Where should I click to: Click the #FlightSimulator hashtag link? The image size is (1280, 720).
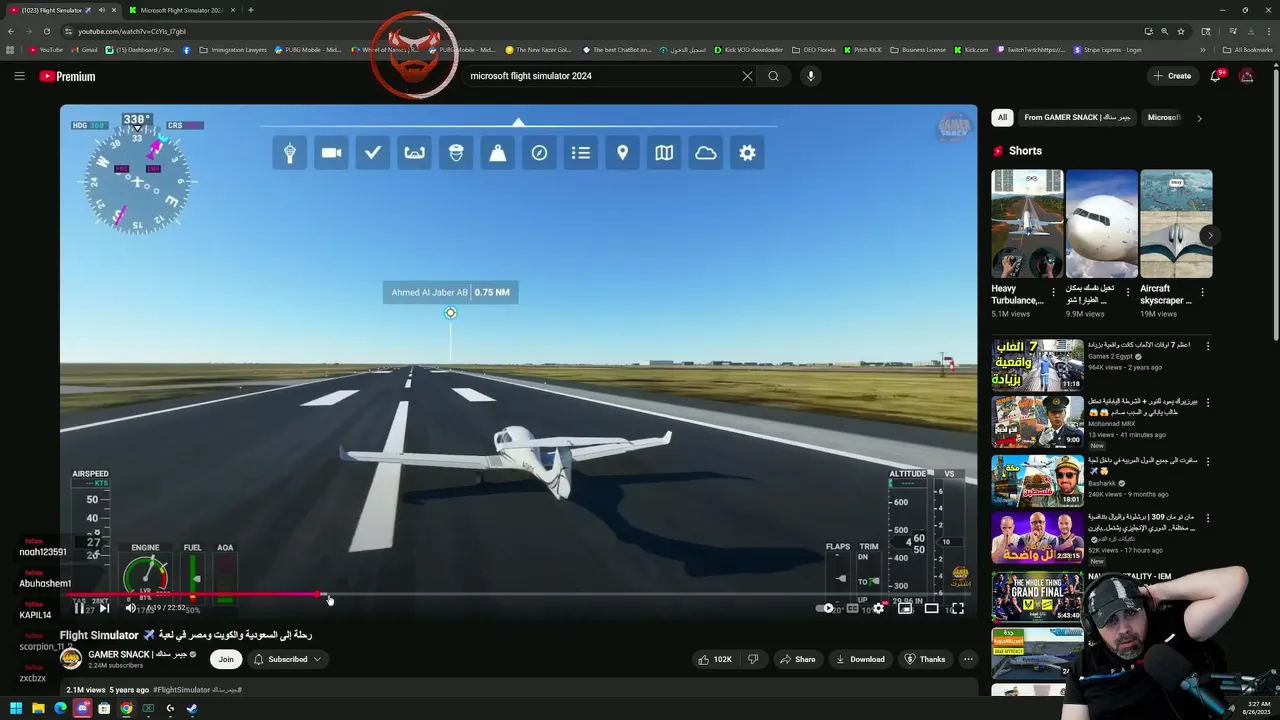(182, 690)
